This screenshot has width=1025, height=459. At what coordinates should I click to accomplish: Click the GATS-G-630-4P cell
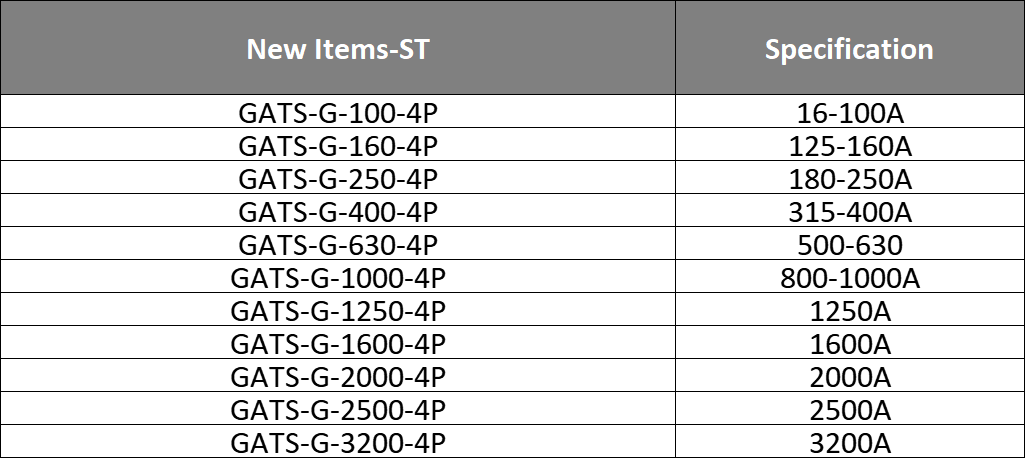pos(338,245)
